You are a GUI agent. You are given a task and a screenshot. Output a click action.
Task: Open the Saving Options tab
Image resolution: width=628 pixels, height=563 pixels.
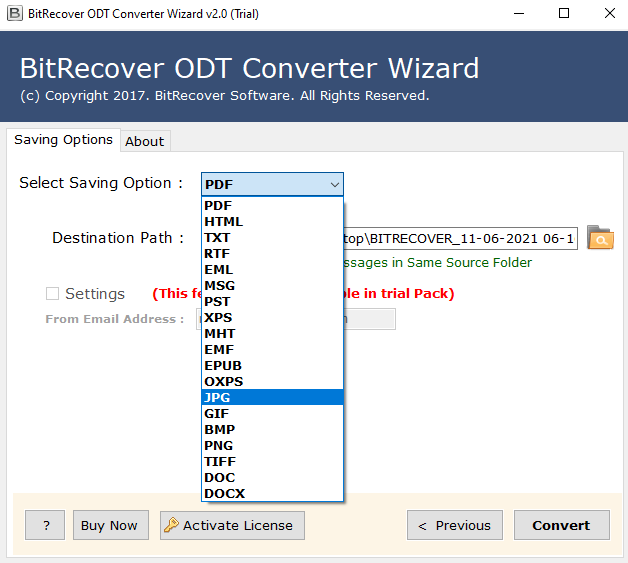[63, 140]
